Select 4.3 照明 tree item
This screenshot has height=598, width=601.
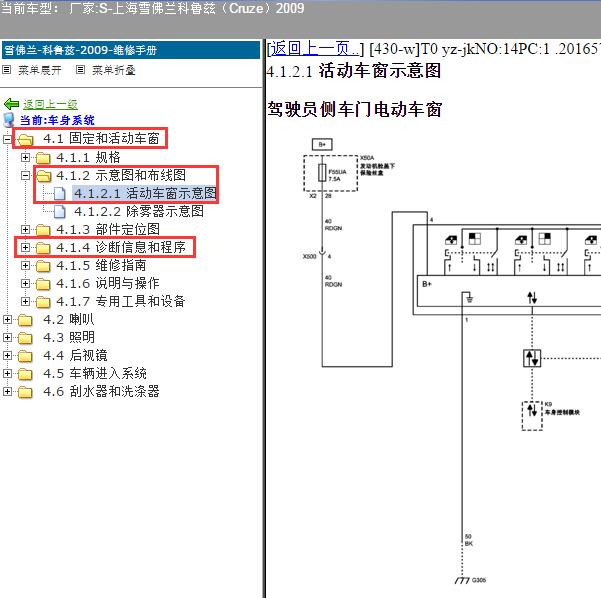69,337
